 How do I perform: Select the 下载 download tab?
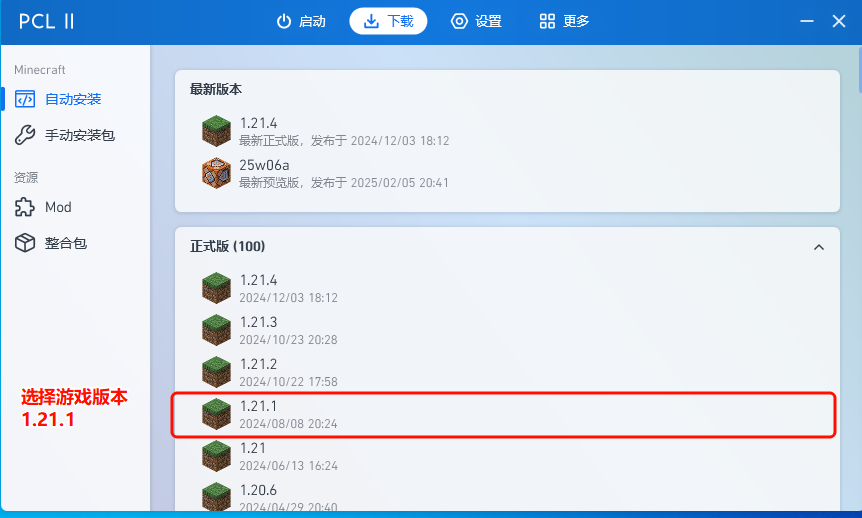coord(388,21)
